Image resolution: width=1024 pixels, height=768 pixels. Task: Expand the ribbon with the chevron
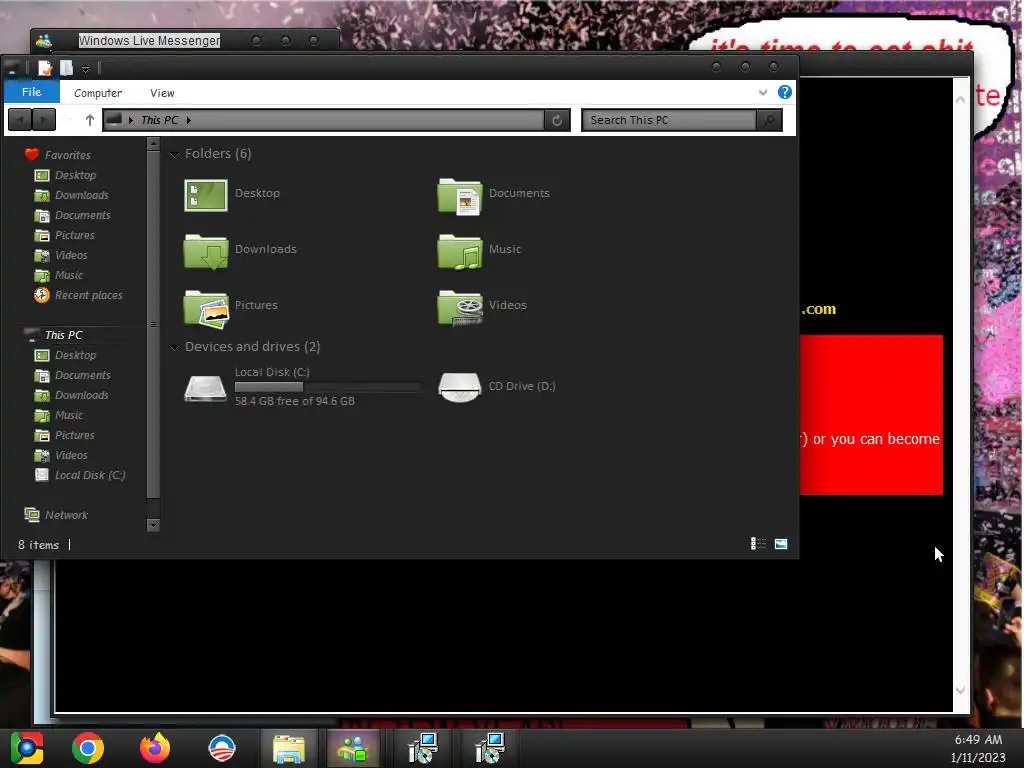763,93
